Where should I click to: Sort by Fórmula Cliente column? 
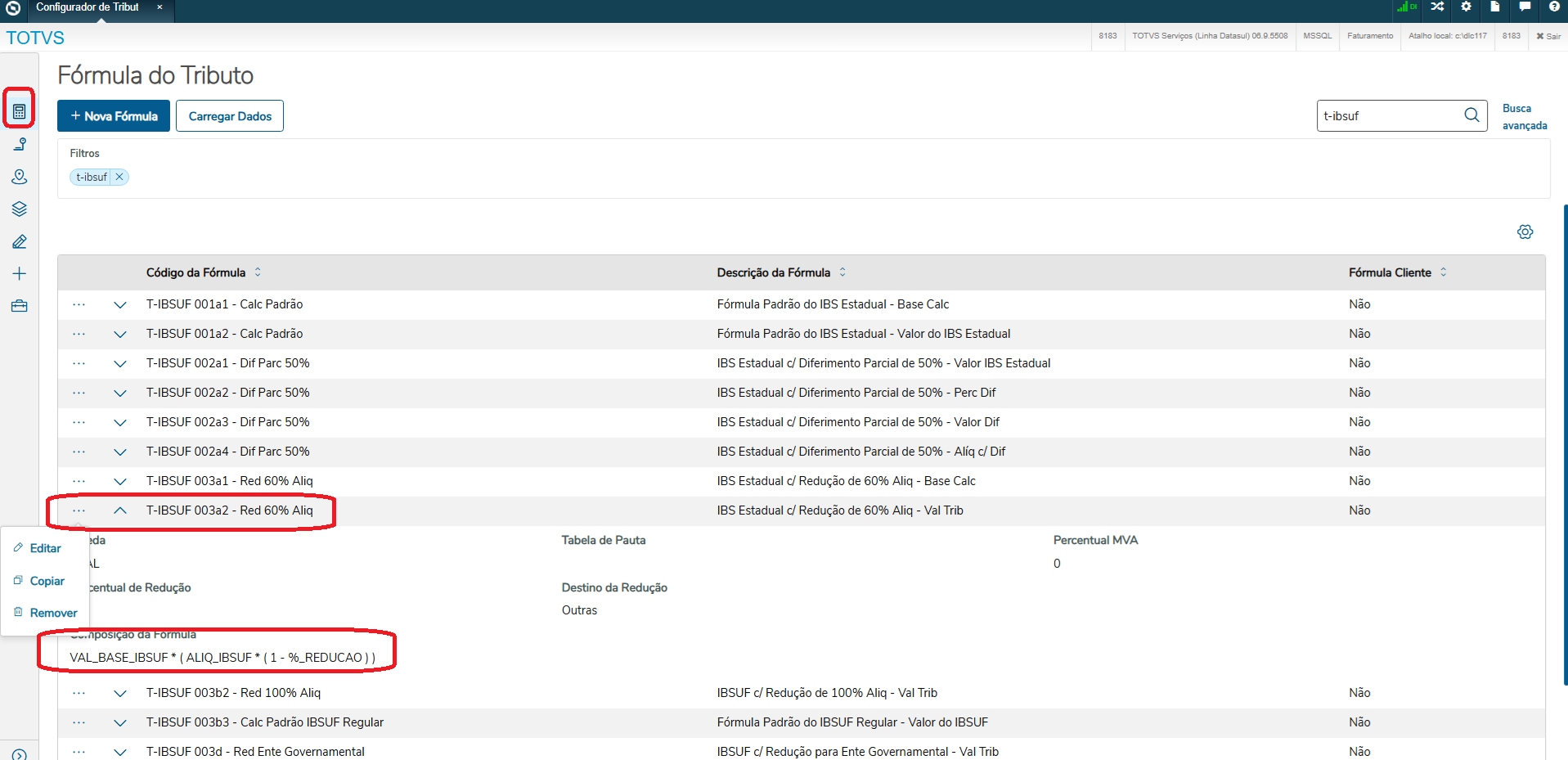click(1398, 272)
